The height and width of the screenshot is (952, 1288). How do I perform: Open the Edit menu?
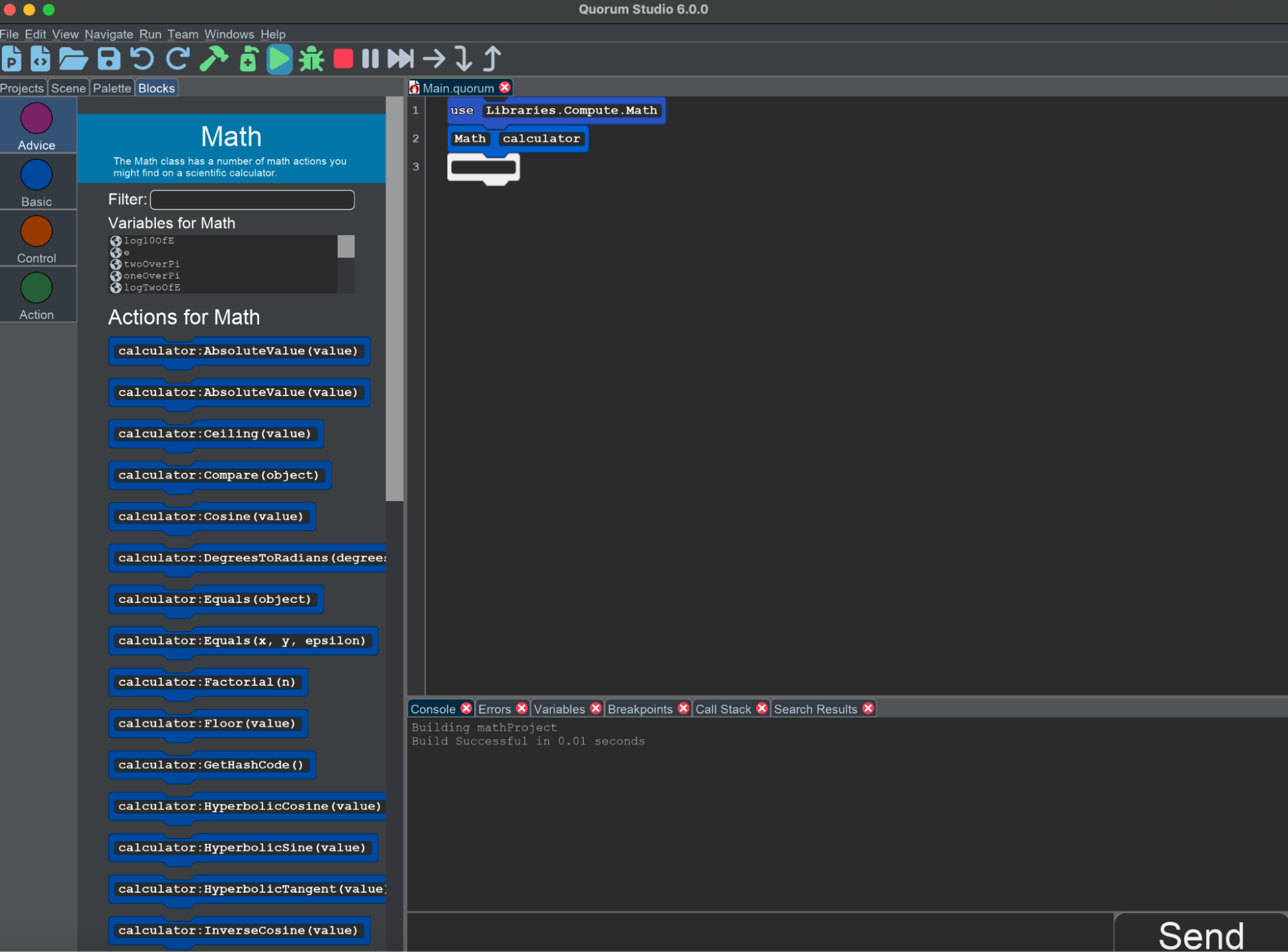pos(35,34)
